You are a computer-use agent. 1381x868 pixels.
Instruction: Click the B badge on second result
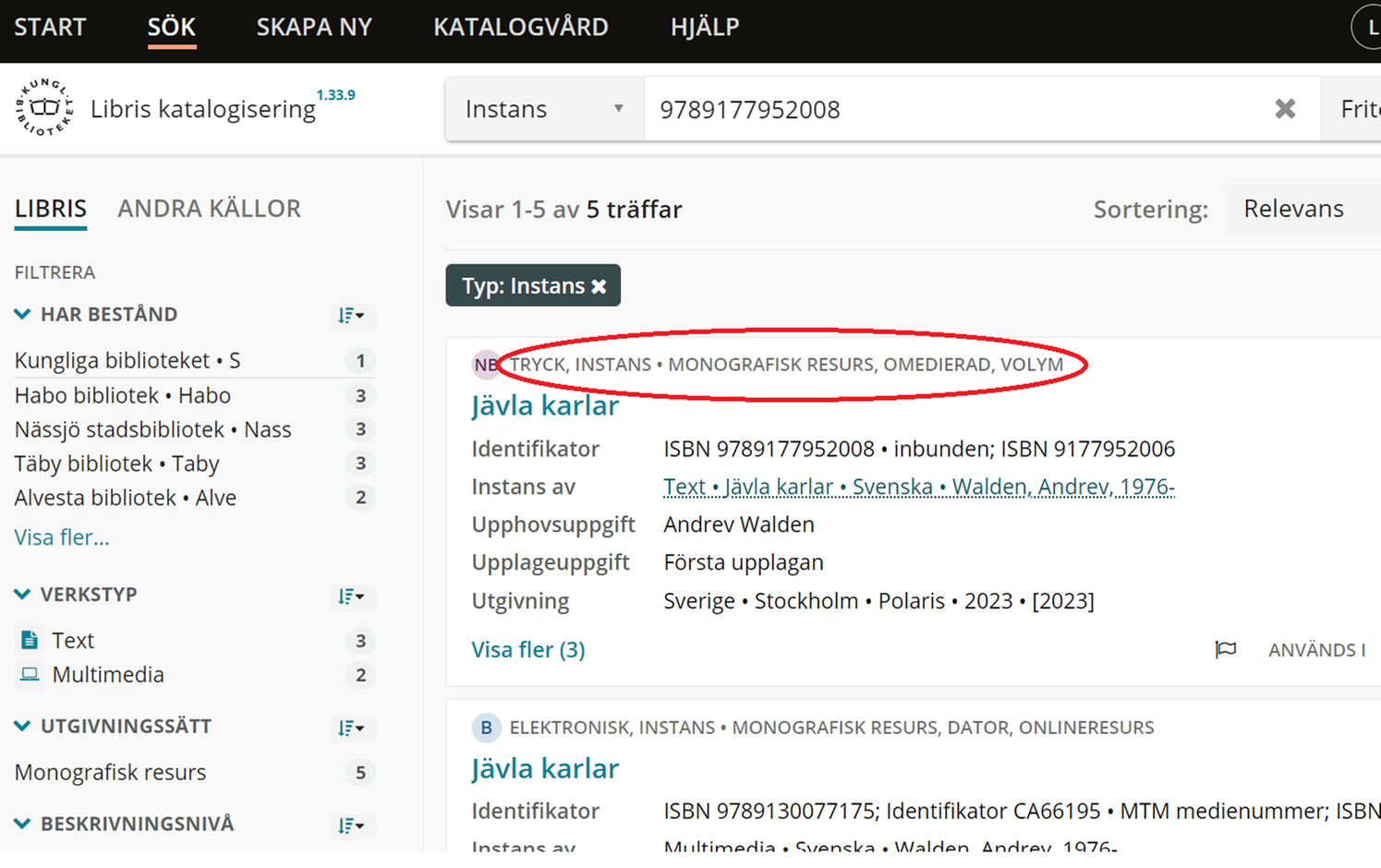tap(486, 728)
